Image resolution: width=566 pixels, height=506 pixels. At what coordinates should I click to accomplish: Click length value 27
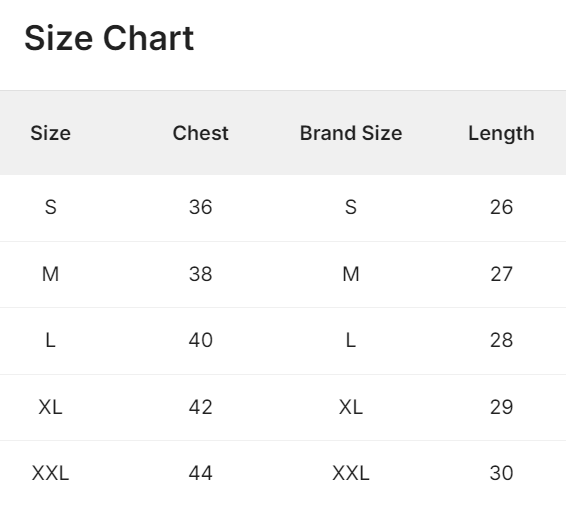coord(501,274)
